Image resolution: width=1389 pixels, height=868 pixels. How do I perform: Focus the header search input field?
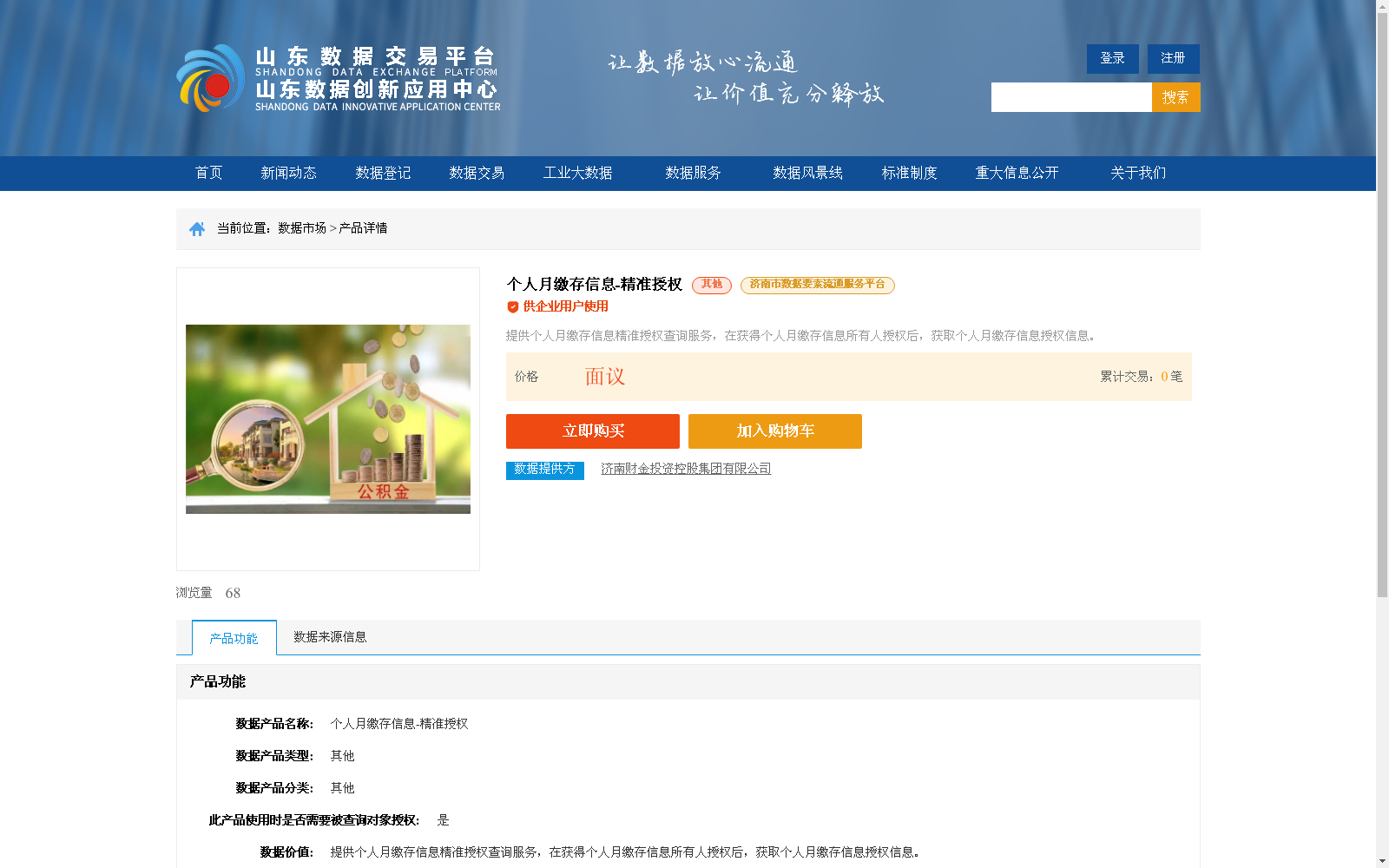(x=1071, y=97)
